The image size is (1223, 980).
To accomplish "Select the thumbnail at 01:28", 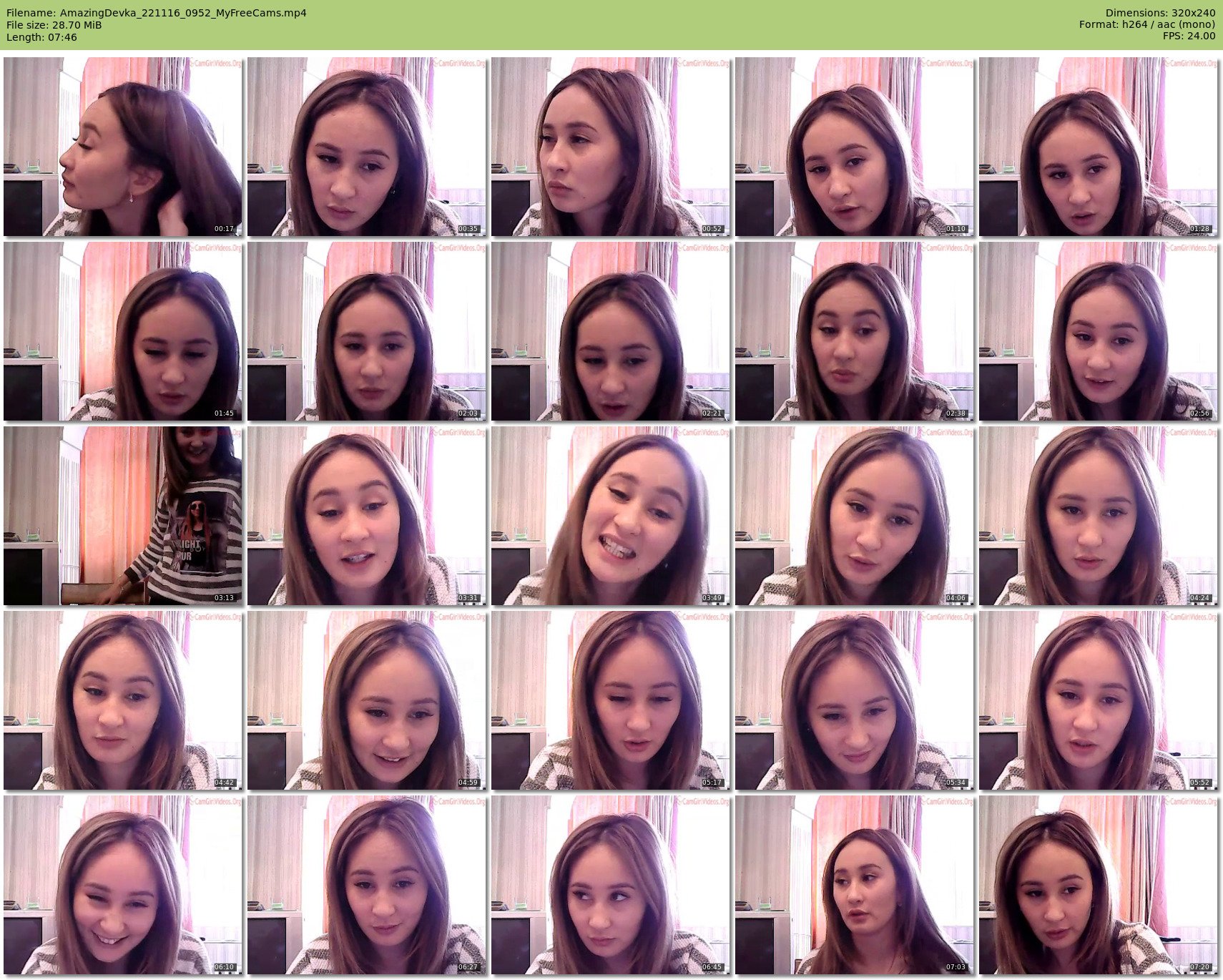I will pyautogui.click(x=1099, y=147).
